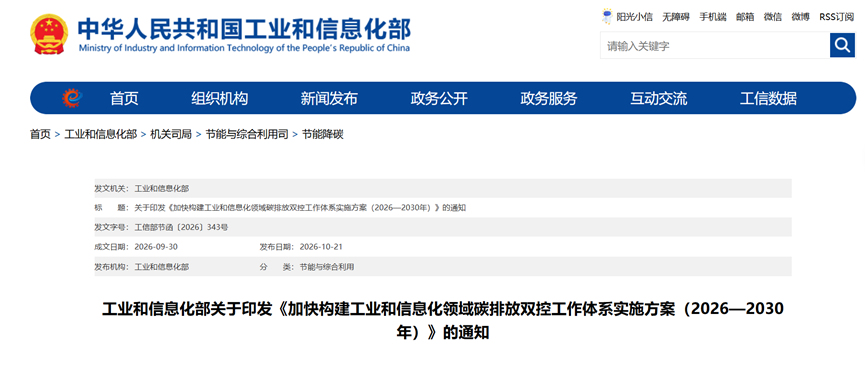
Task: Open the 手机端 mobile link
Action: [x=713, y=17]
